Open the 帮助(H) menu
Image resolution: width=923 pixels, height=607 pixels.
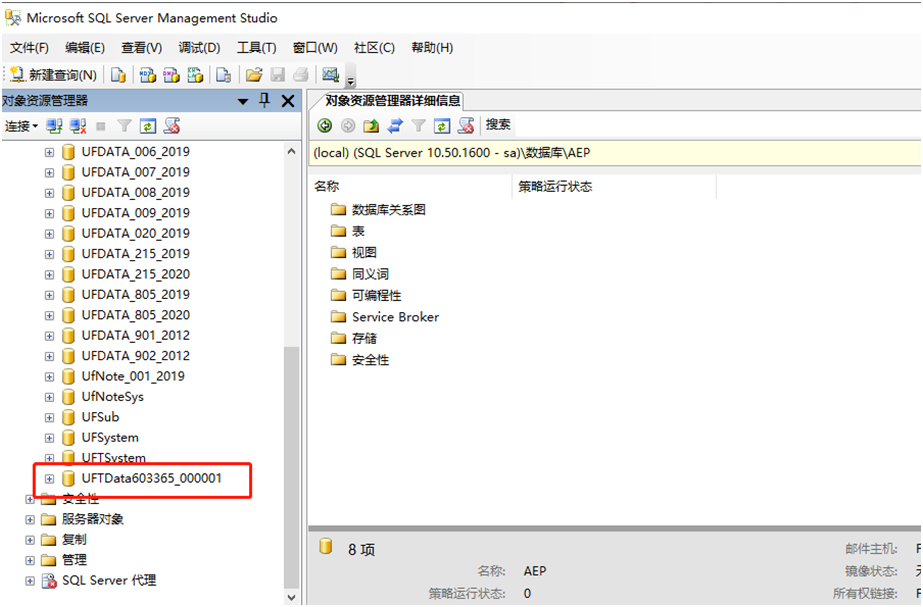[432, 48]
